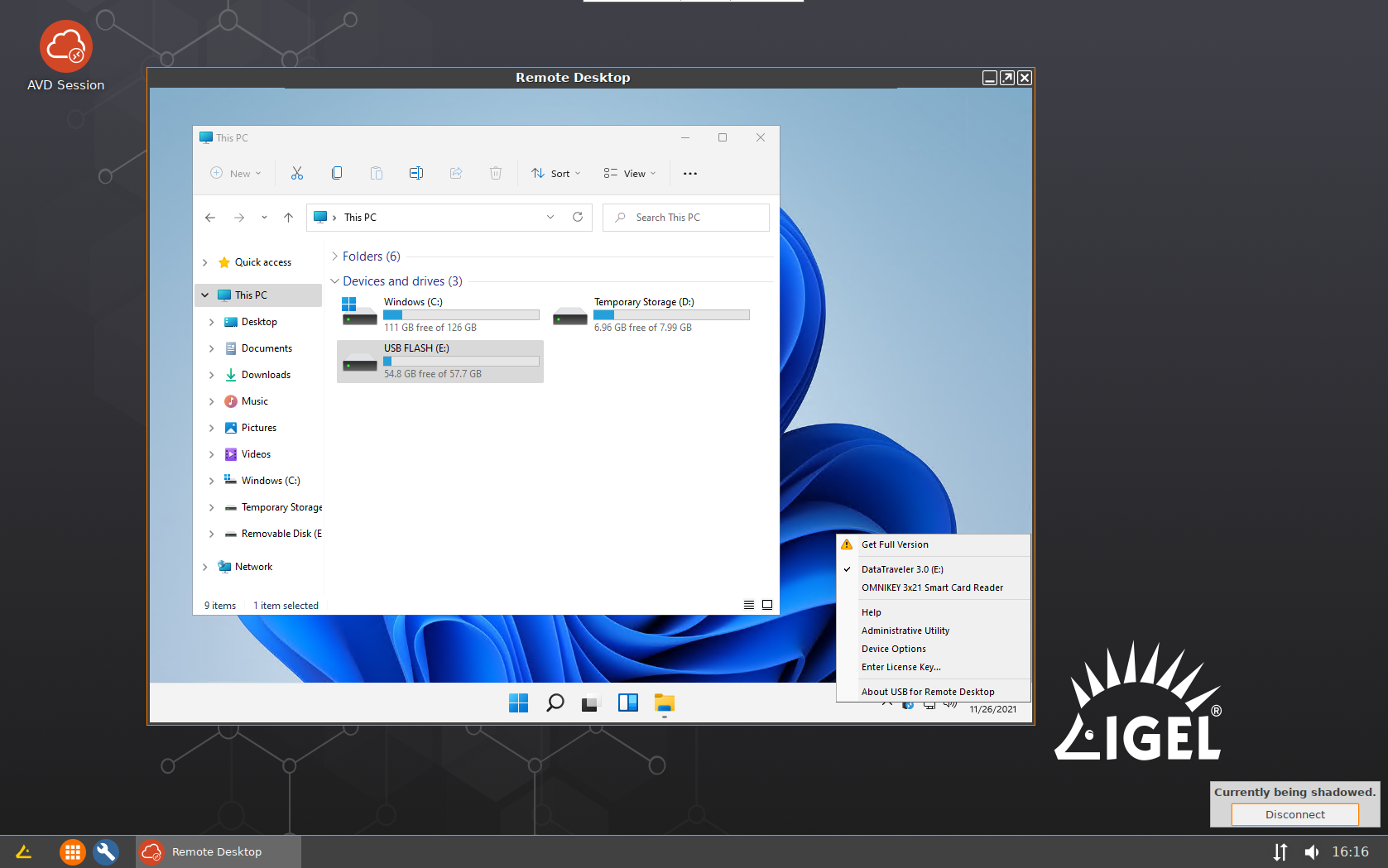Screen dimensions: 1388x868
Task: Click the Cut scissors icon in Explorer toolbar
Action: click(x=297, y=173)
